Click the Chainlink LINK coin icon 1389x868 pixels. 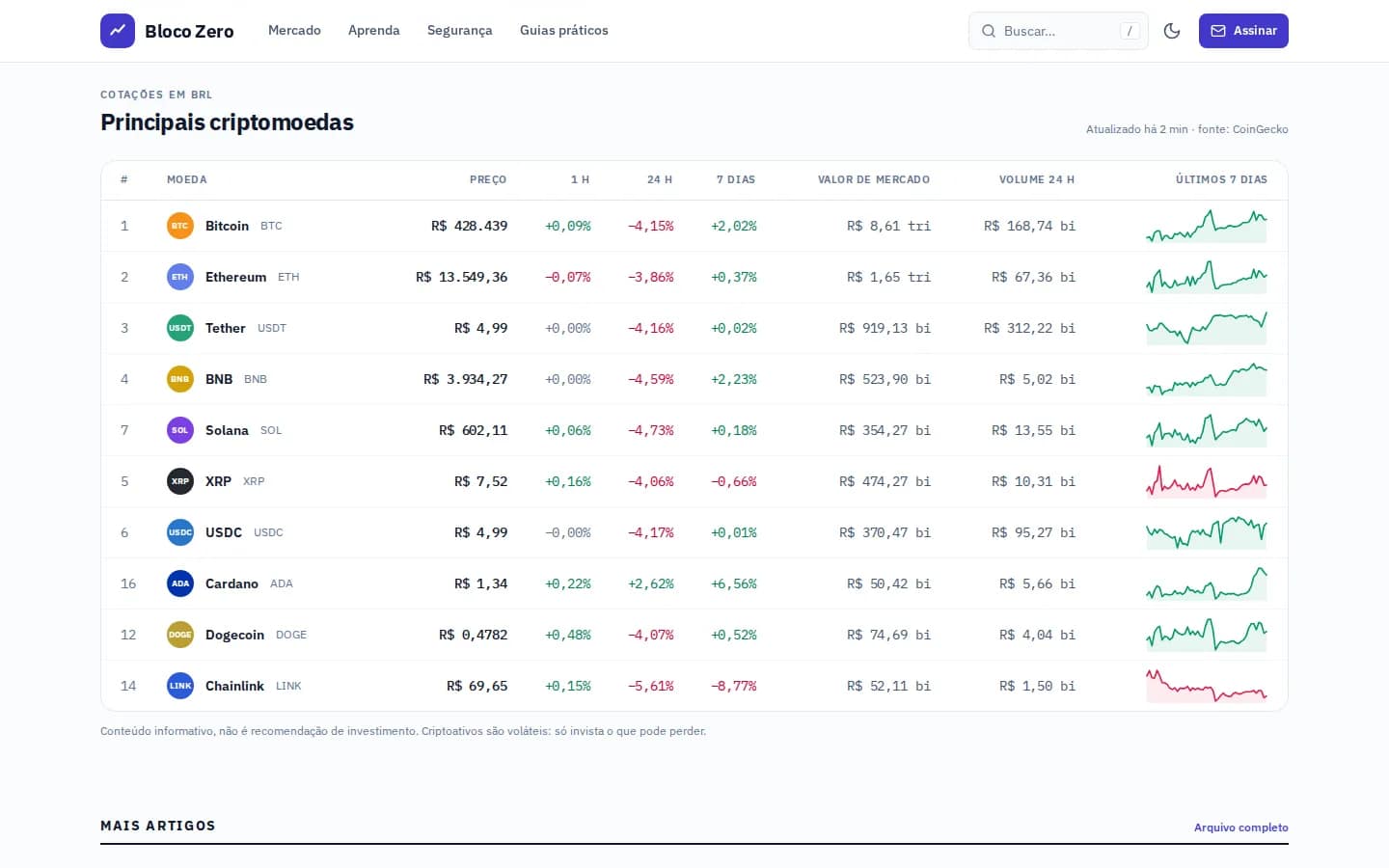180,686
